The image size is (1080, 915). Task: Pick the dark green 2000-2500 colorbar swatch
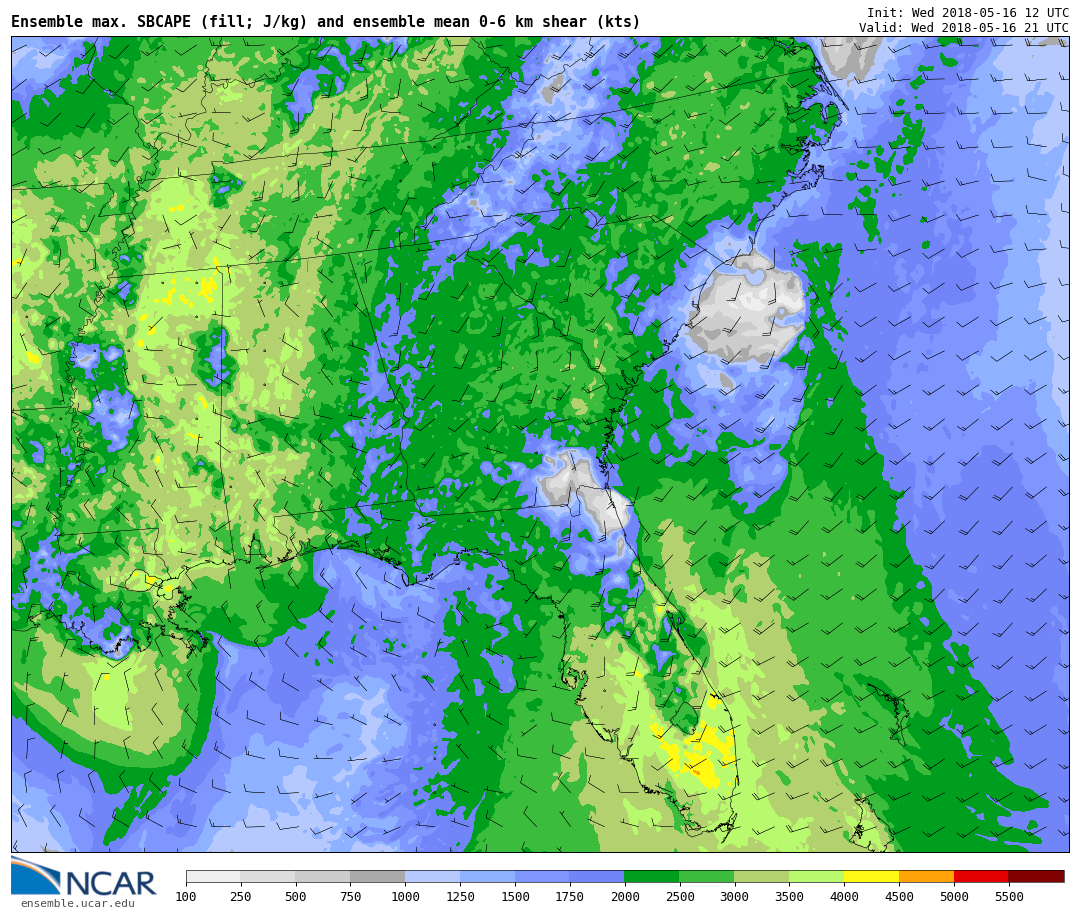[652, 876]
